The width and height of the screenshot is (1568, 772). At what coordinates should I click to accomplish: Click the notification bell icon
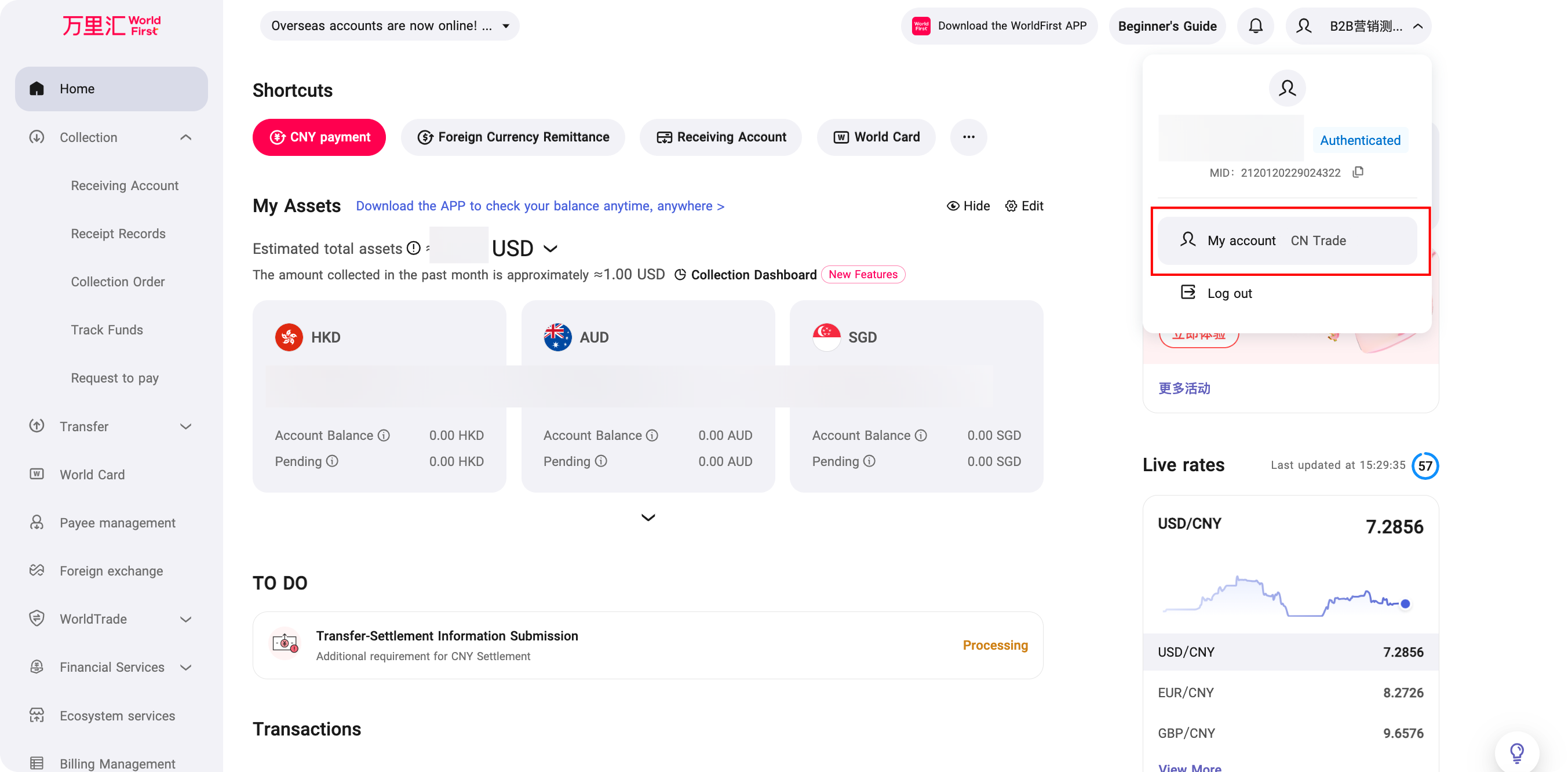click(1255, 26)
